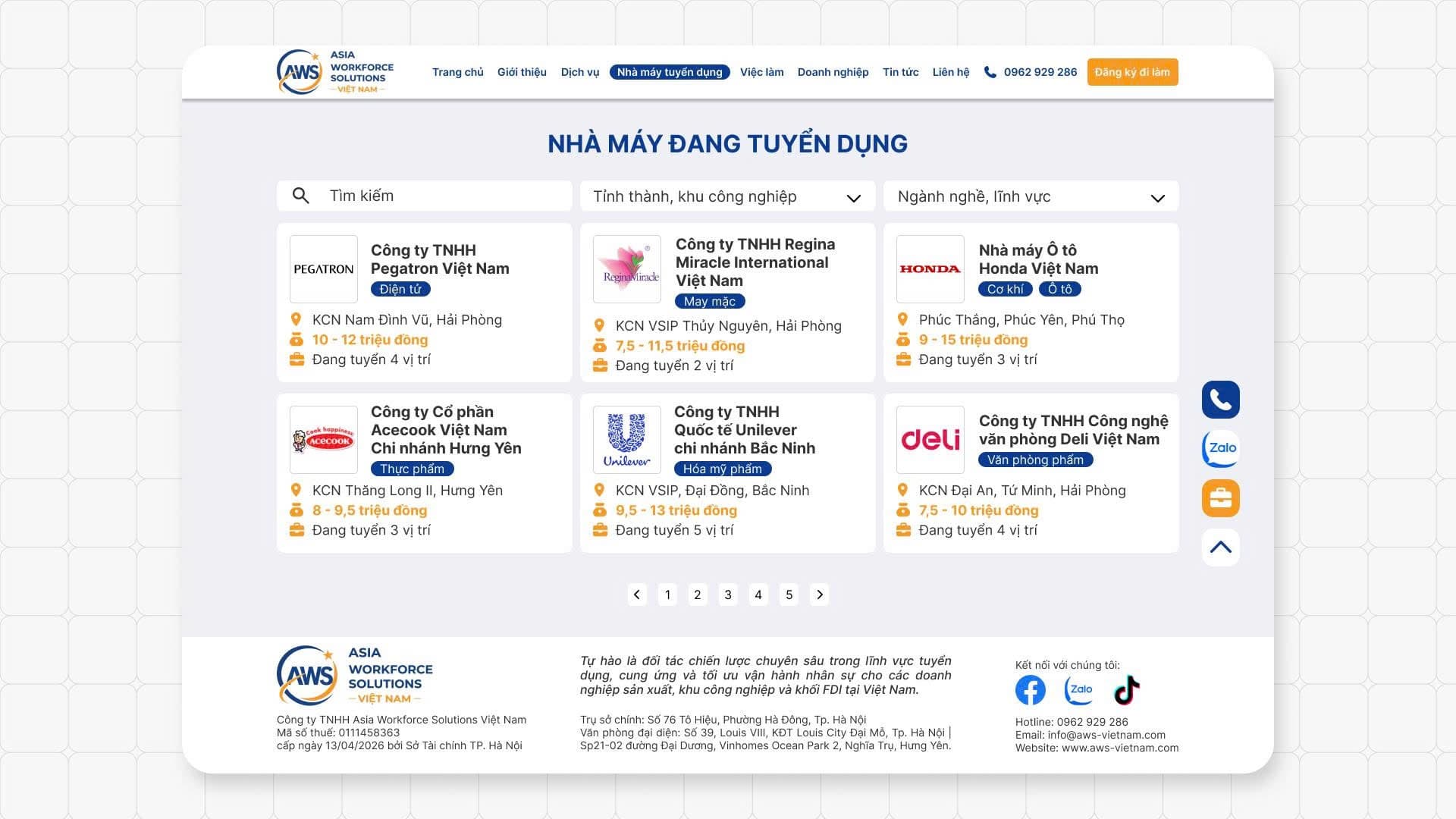Open Công ty TNHH Pegatron Việt Nam title
Image resolution: width=1456 pixels, height=819 pixels.
click(x=440, y=259)
